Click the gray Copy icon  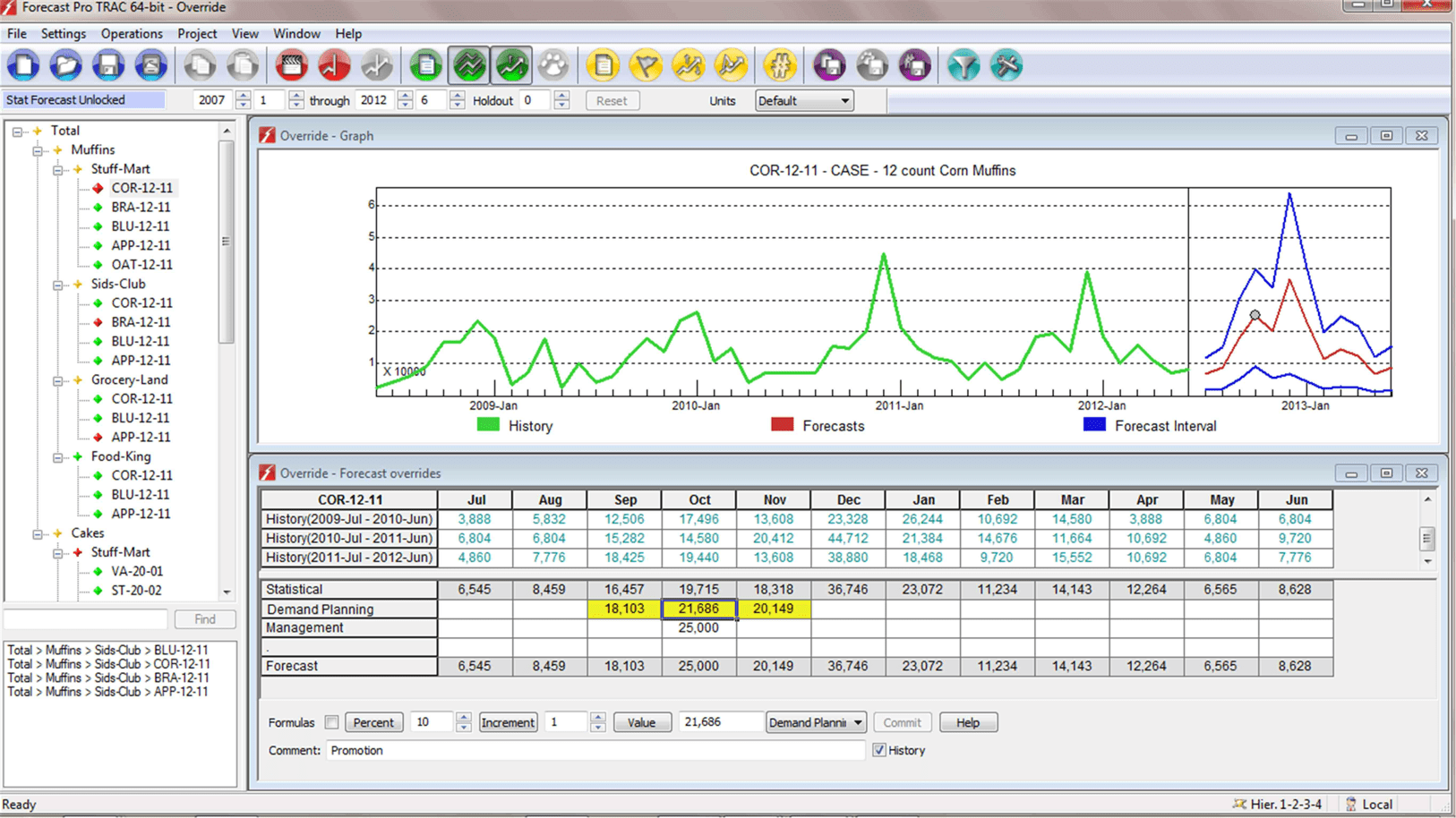tap(200, 65)
